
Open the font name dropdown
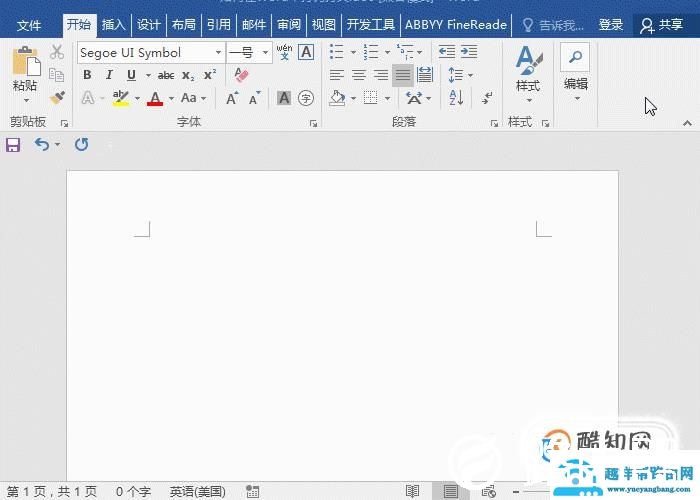[218, 53]
